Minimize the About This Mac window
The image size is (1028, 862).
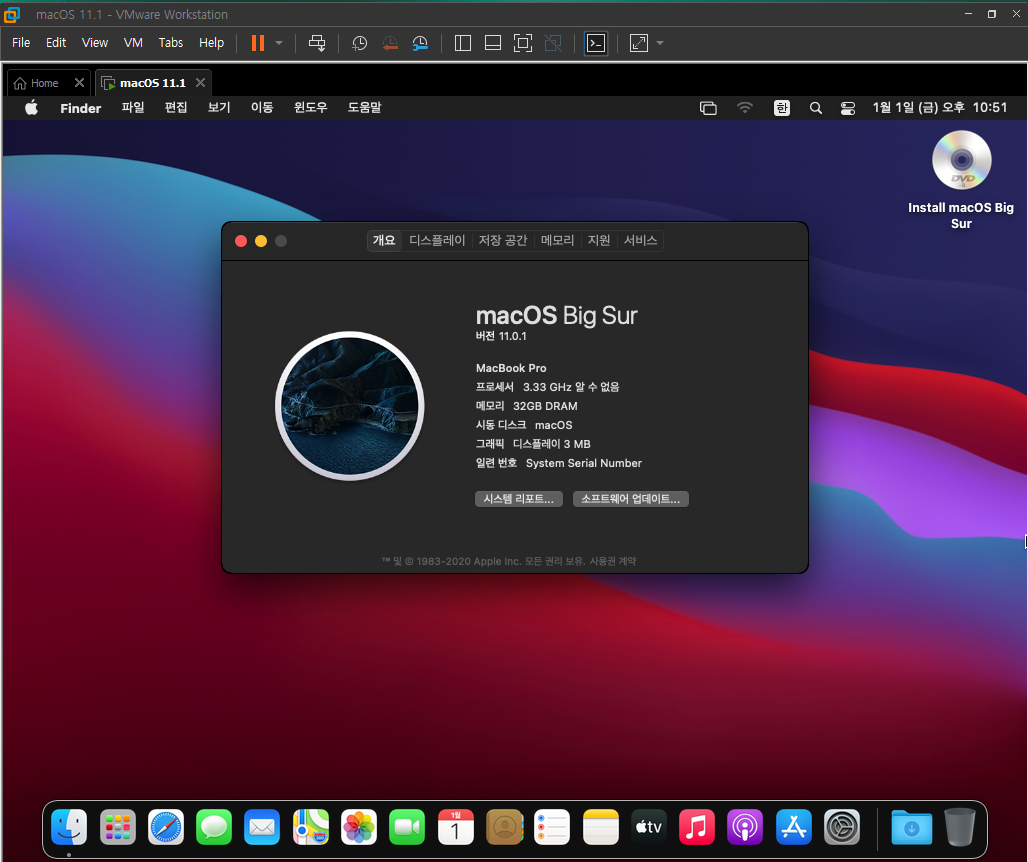tap(261, 241)
